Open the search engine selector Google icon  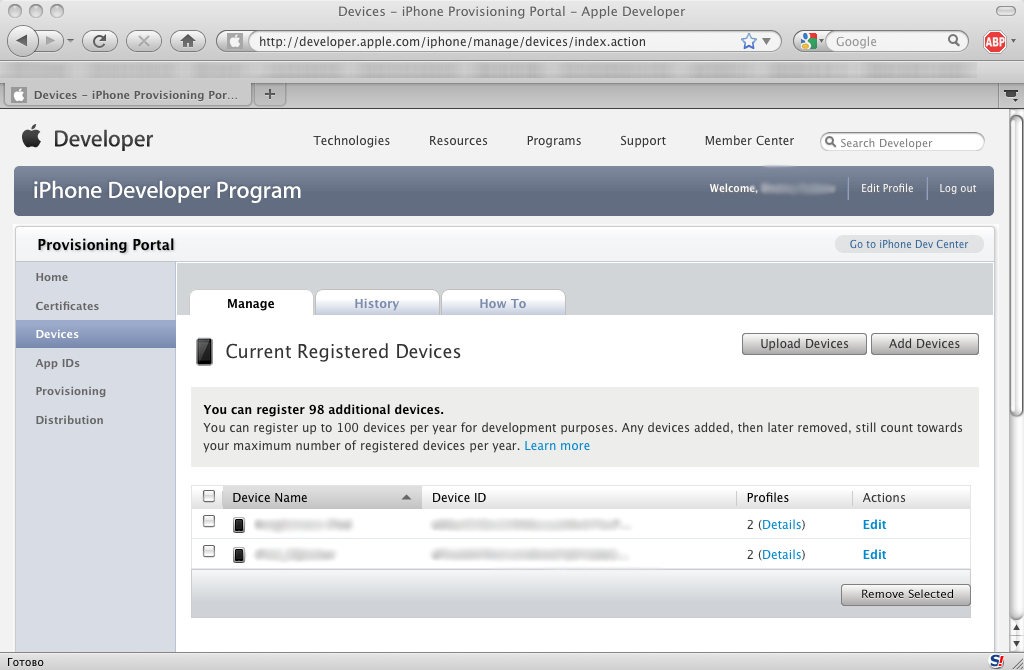810,41
